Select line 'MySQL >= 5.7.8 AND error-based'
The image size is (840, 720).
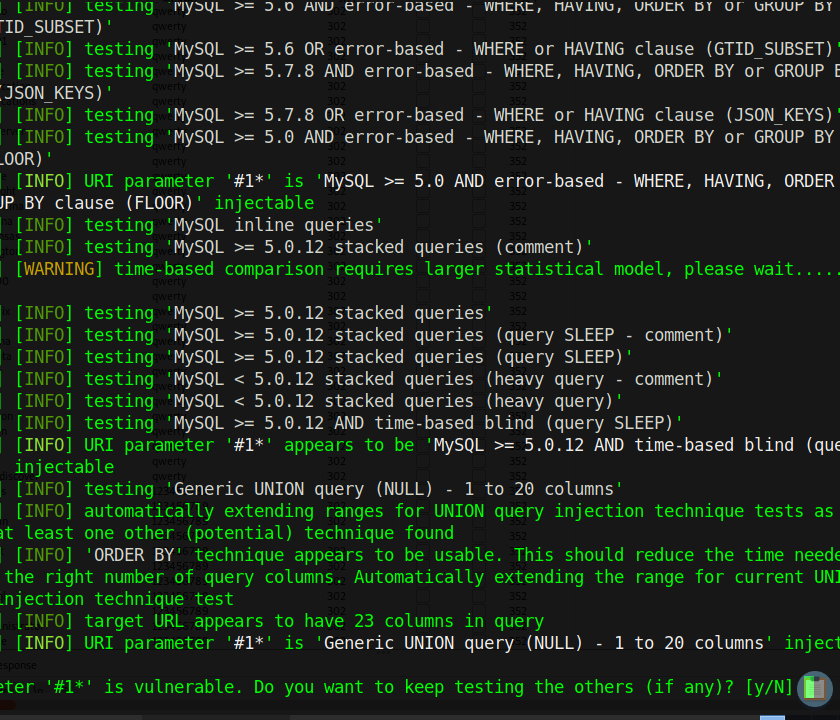click(x=420, y=71)
